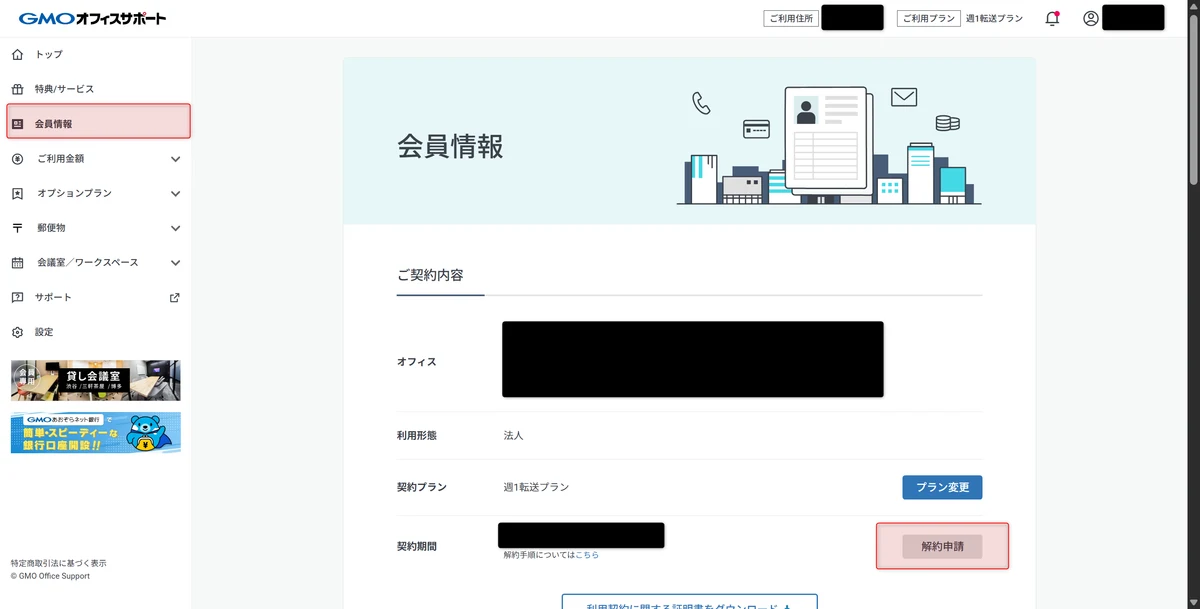Open the 貸し会議室 banner
The width and height of the screenshot is (1200, 609).
click(x=96, y=381)
